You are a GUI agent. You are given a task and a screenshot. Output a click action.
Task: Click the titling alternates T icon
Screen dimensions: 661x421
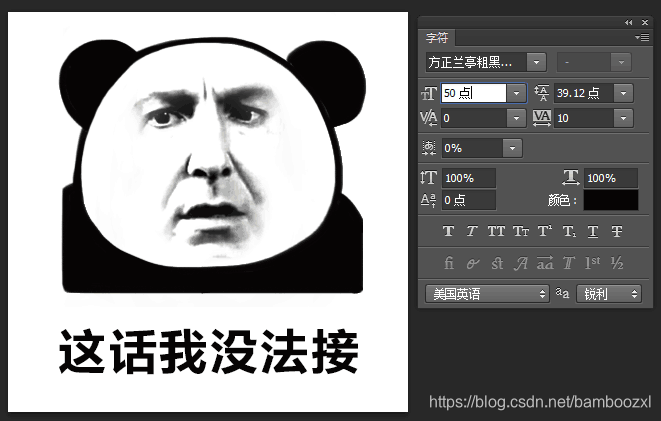coord(569,263)
